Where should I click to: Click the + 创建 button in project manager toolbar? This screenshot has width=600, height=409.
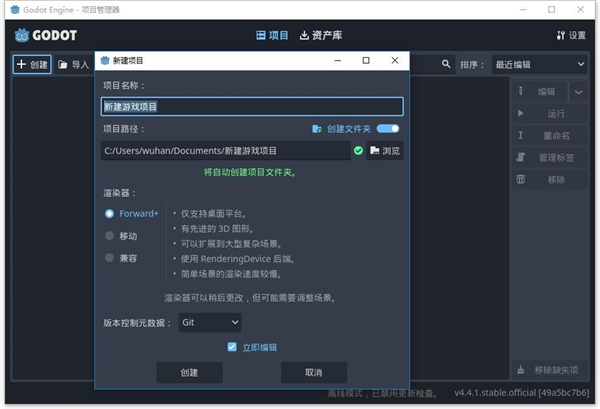click(32, 64)
